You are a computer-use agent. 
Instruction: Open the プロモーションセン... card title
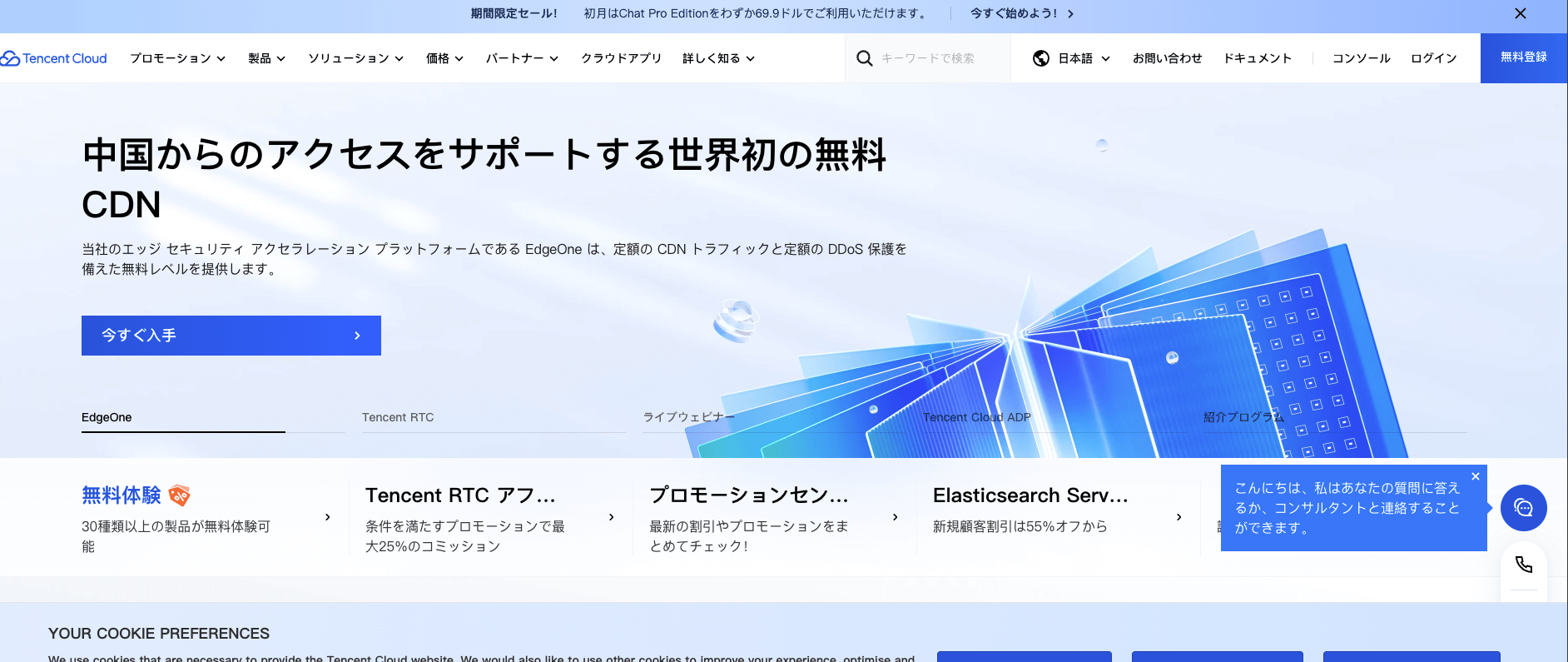(x=749, y=495)
